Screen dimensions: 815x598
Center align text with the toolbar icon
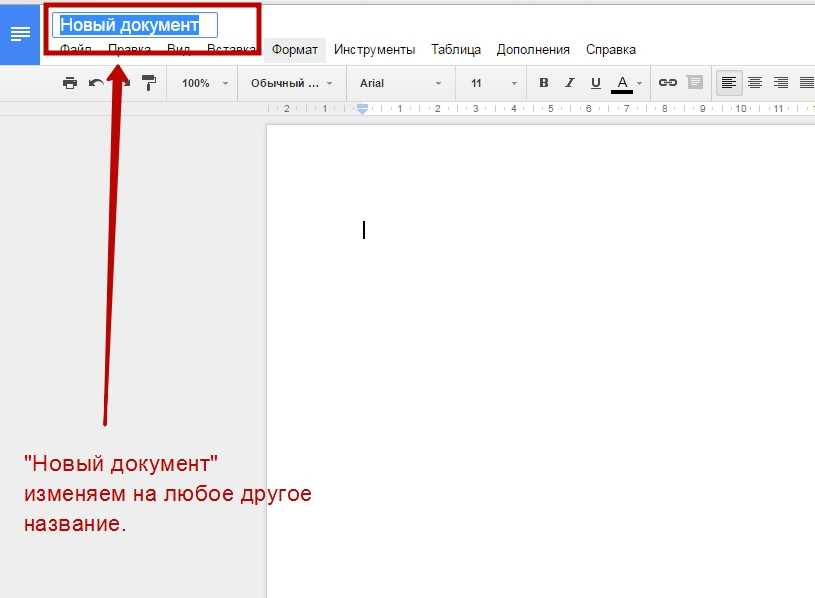click(755, 83)
